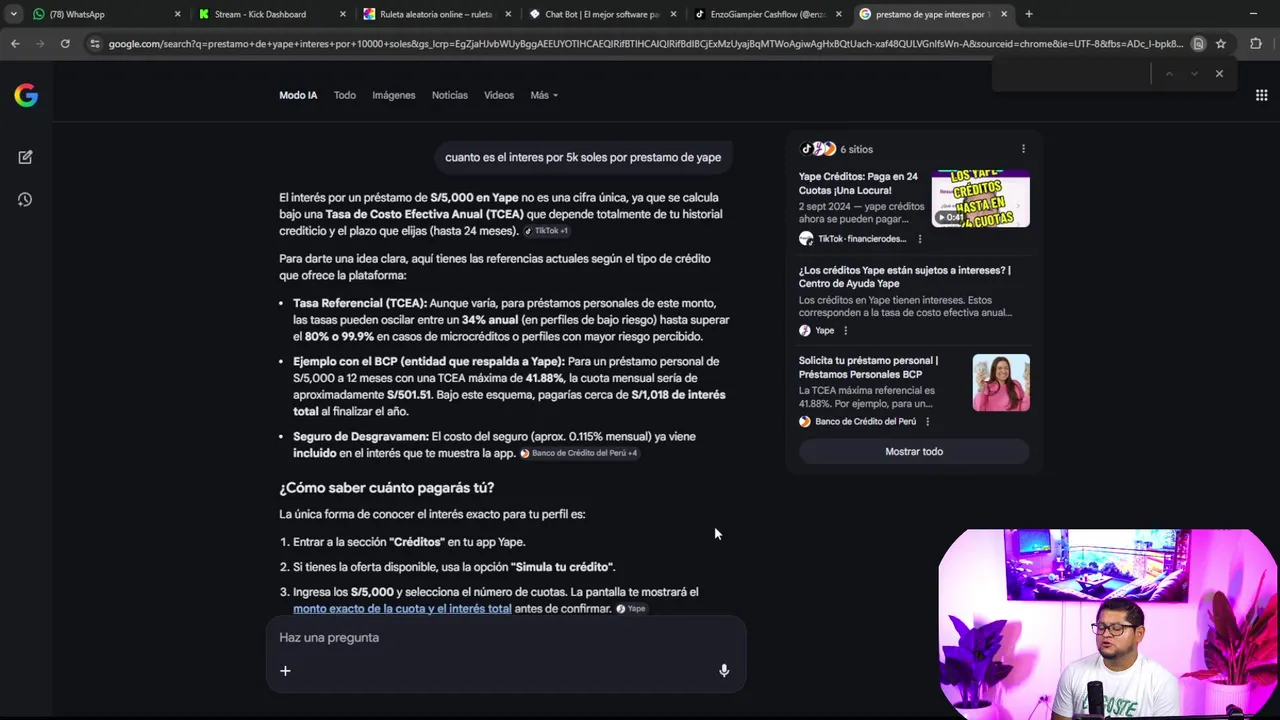Go to next find result
This screenshot has height=720, width=1280.
pyautogui.click(x=1194, y=73)
